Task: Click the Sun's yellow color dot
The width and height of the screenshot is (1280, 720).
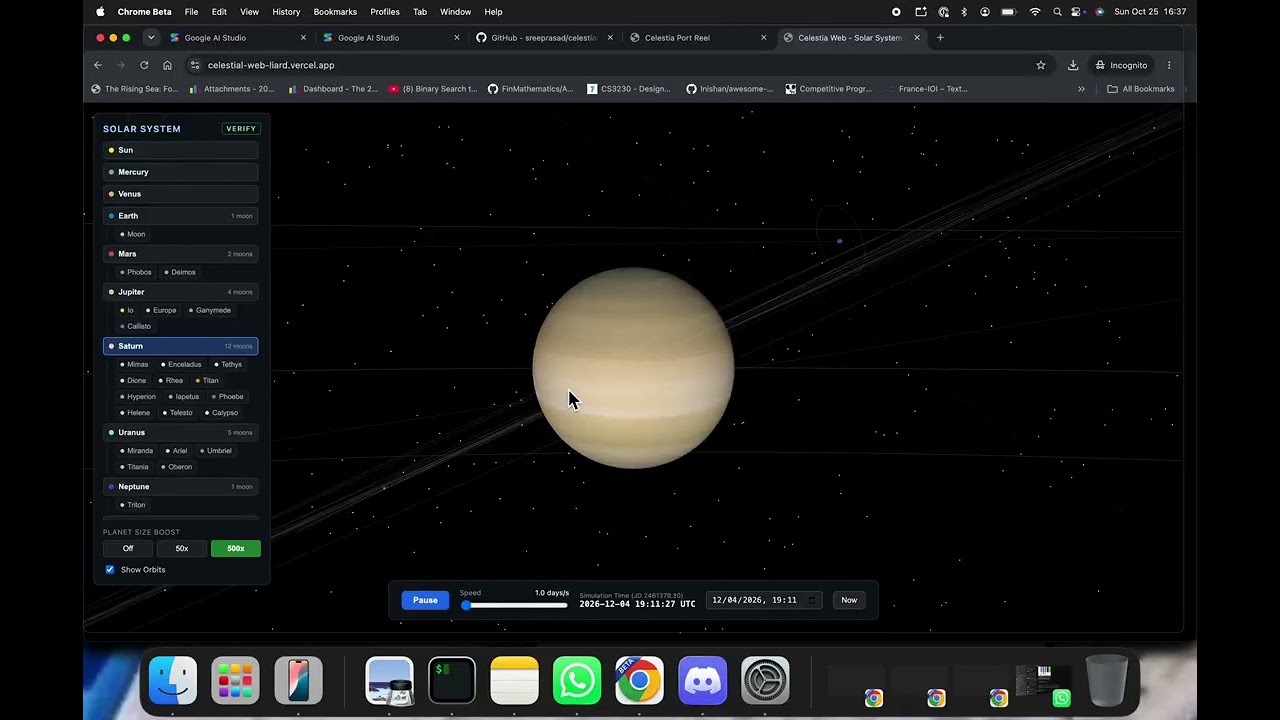Action: (111, 150)
